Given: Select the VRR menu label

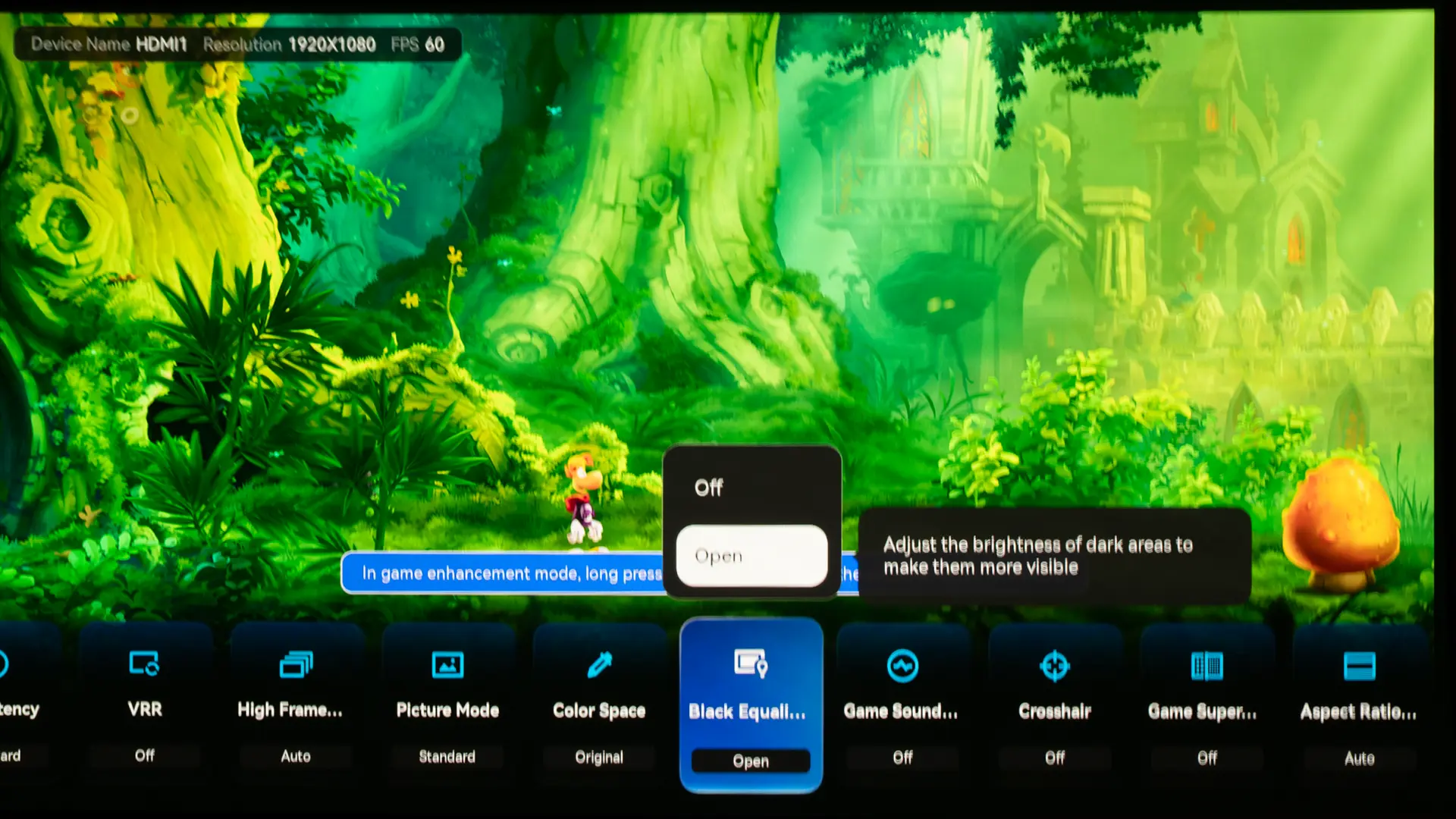Looking at the screenshot, I should [144, 709].
